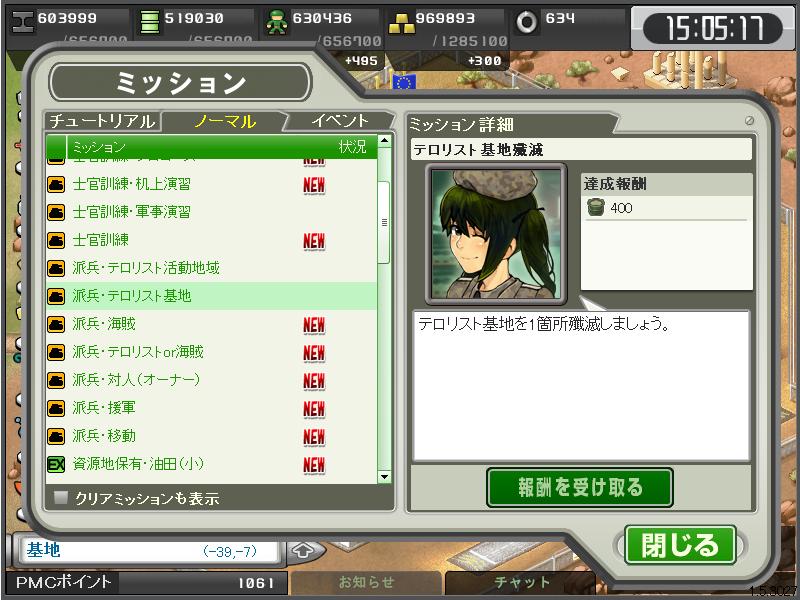This screenshot has width=800, height=600.
Task: Click the steel resource icon in top bar
Action: point(23,22)
